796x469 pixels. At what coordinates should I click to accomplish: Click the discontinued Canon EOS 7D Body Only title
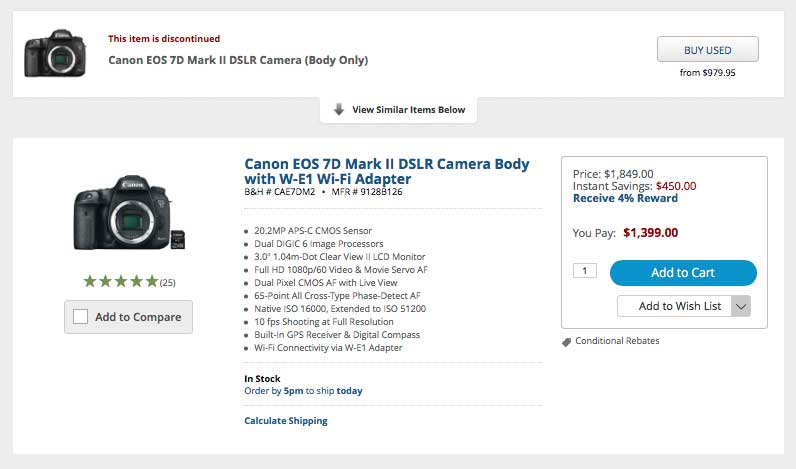[x=238, y=60]
